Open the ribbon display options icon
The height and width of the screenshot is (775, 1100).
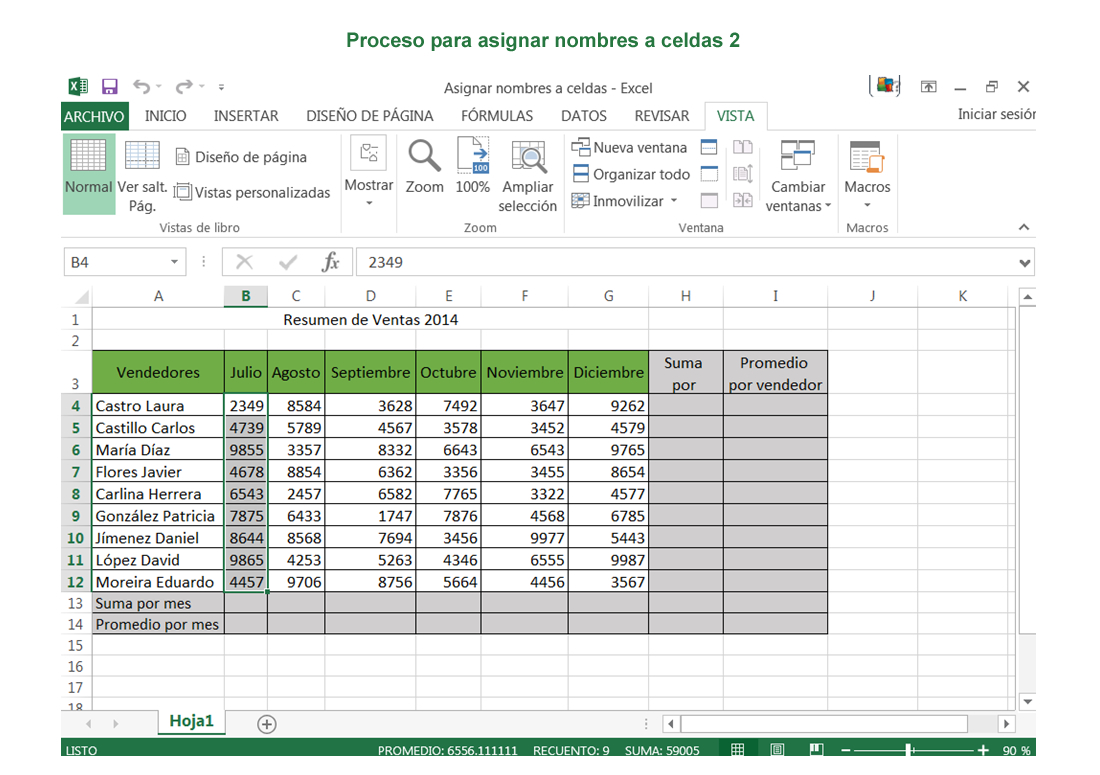pos(928,87)
